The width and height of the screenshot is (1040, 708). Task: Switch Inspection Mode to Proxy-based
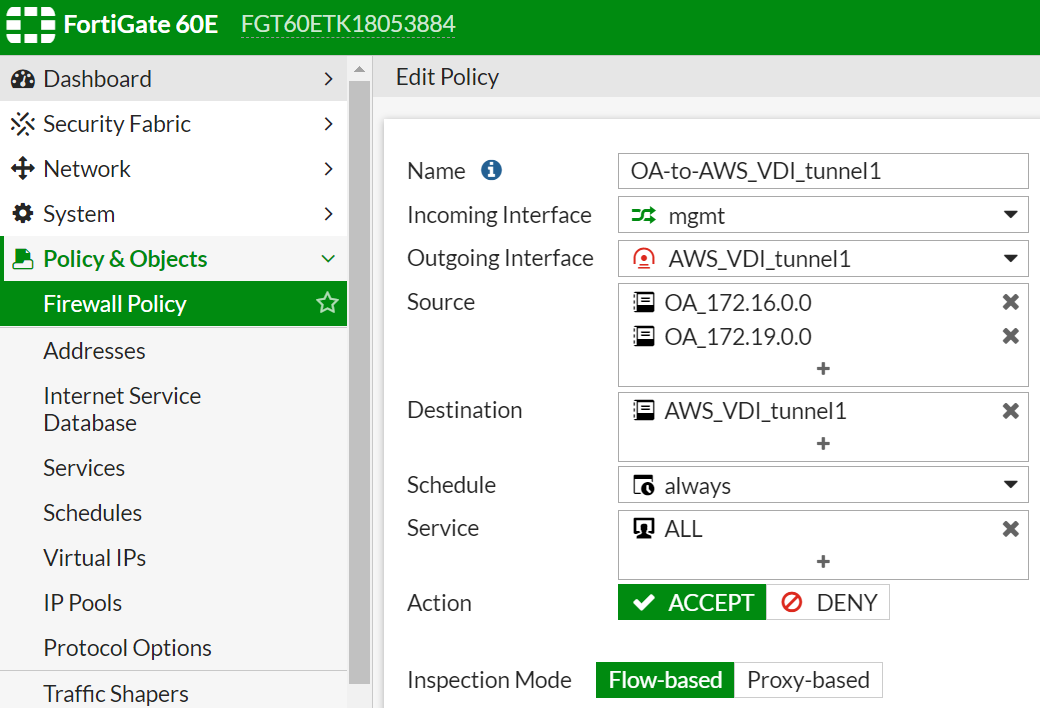[808, 681]
